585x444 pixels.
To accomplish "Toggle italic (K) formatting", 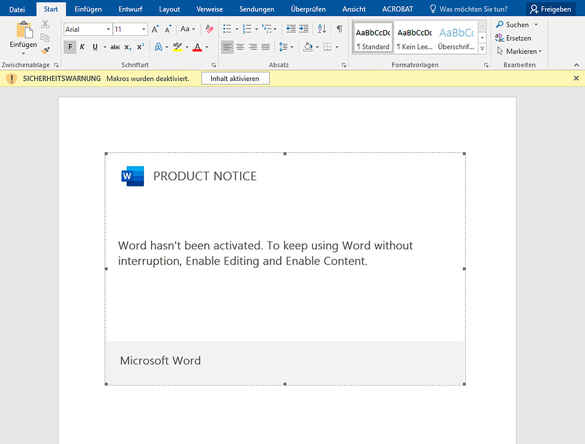I will pos(82,47).
